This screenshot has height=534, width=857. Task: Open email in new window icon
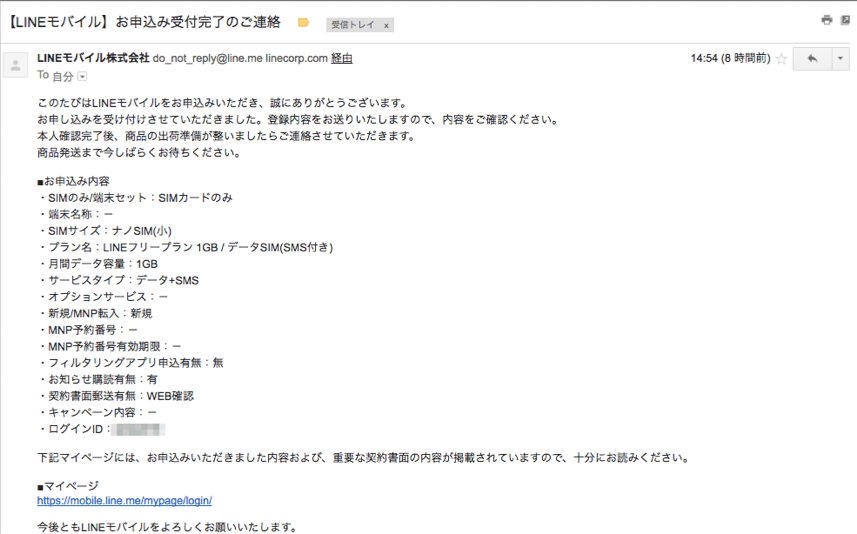pos(845,20)
